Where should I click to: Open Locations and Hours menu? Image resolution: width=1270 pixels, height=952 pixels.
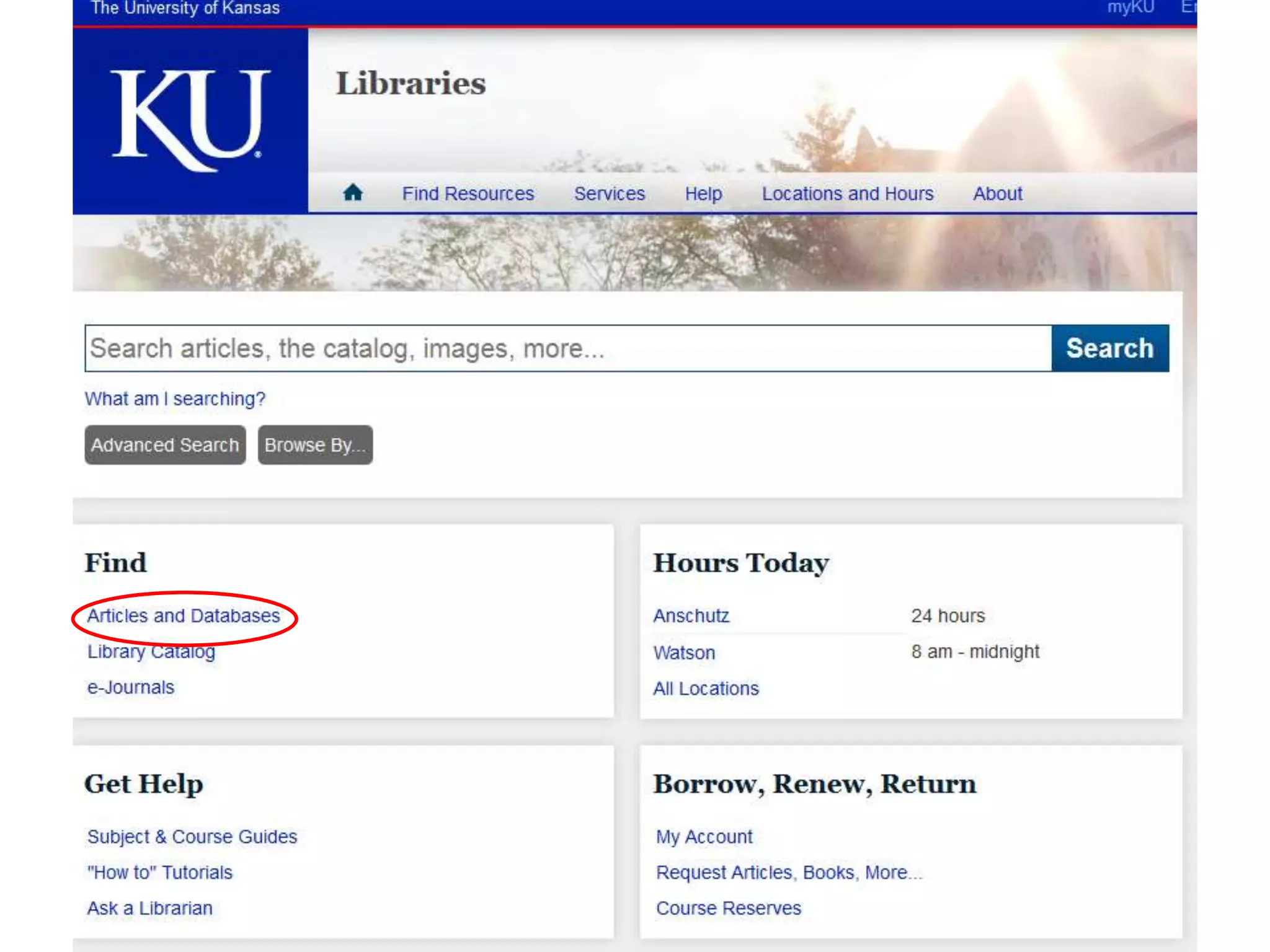pyautogui.click(x=847, y=193)
